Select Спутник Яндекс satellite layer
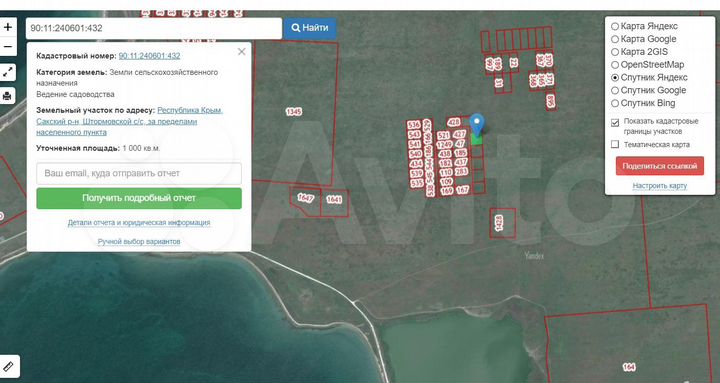The image size is (720, 383). (649, 78)
